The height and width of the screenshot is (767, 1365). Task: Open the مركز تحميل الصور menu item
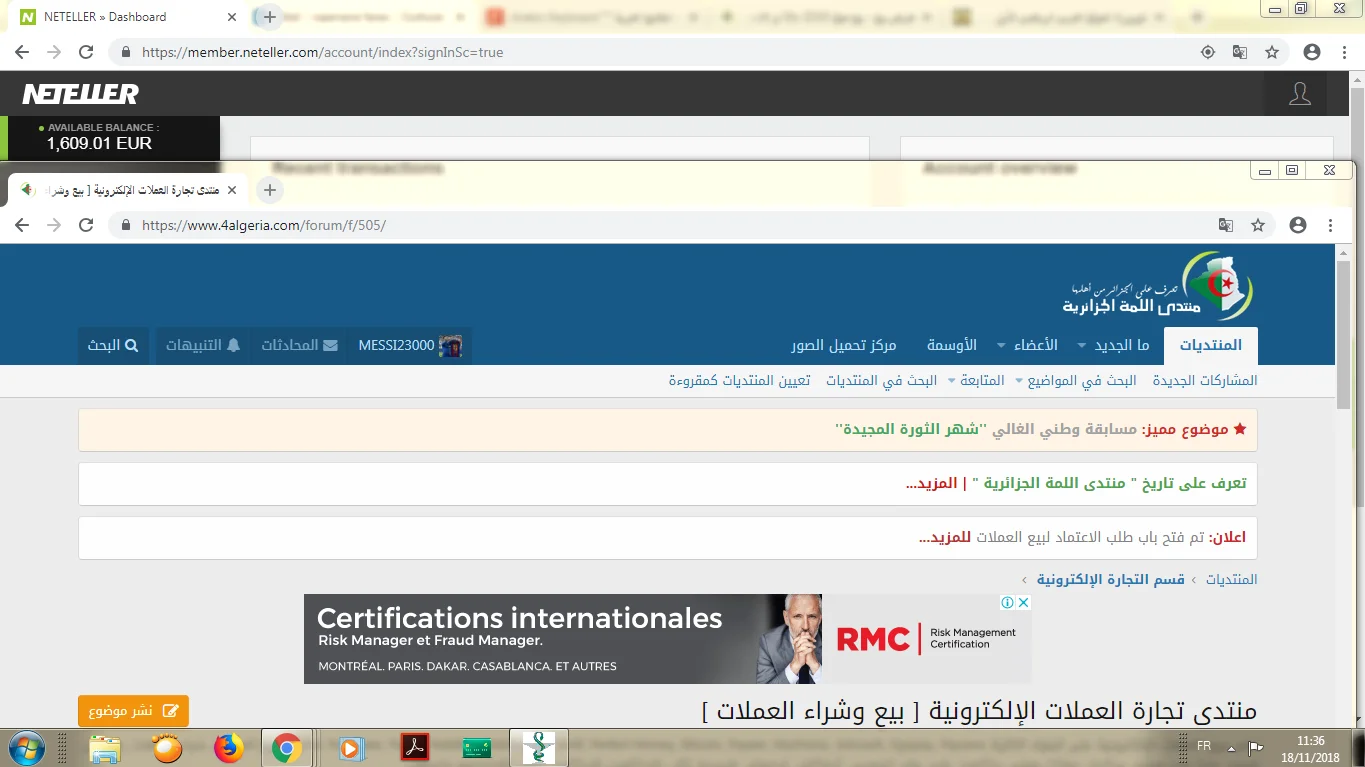(x=843, y=345)
